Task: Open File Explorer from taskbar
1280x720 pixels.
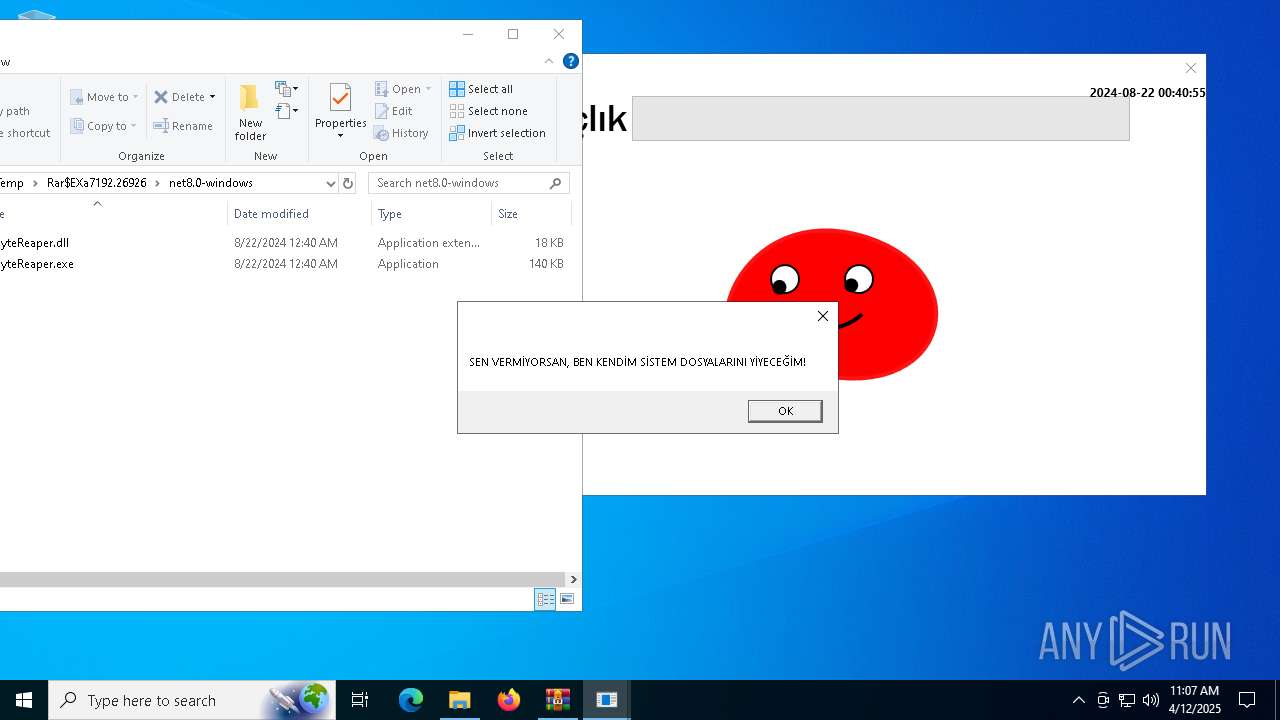Action: 459,700
